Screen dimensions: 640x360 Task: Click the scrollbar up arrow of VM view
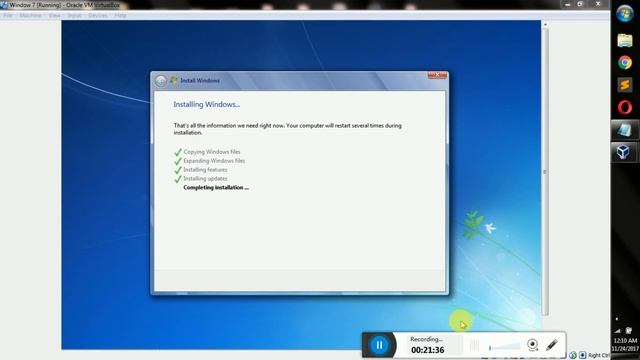[545, 24]
